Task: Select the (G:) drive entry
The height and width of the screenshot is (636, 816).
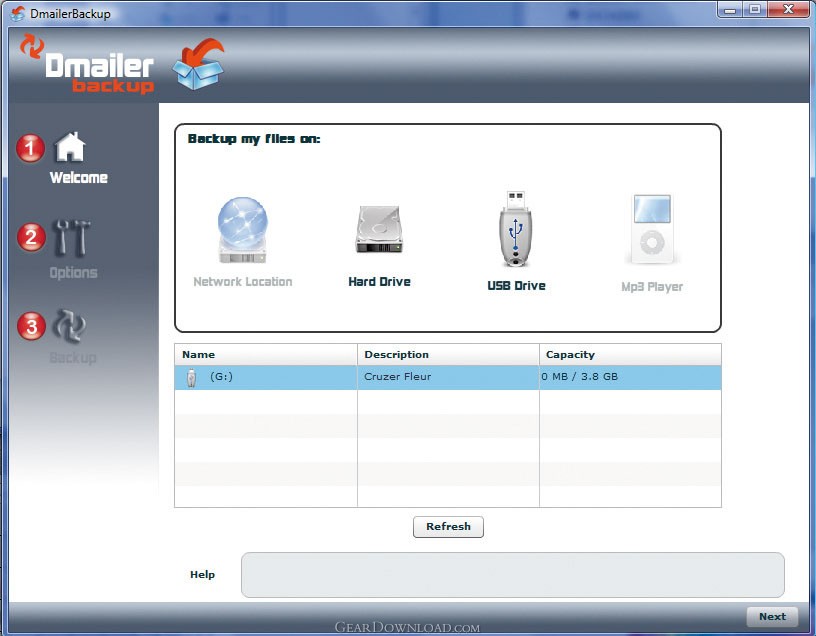Action: [266, 377]
